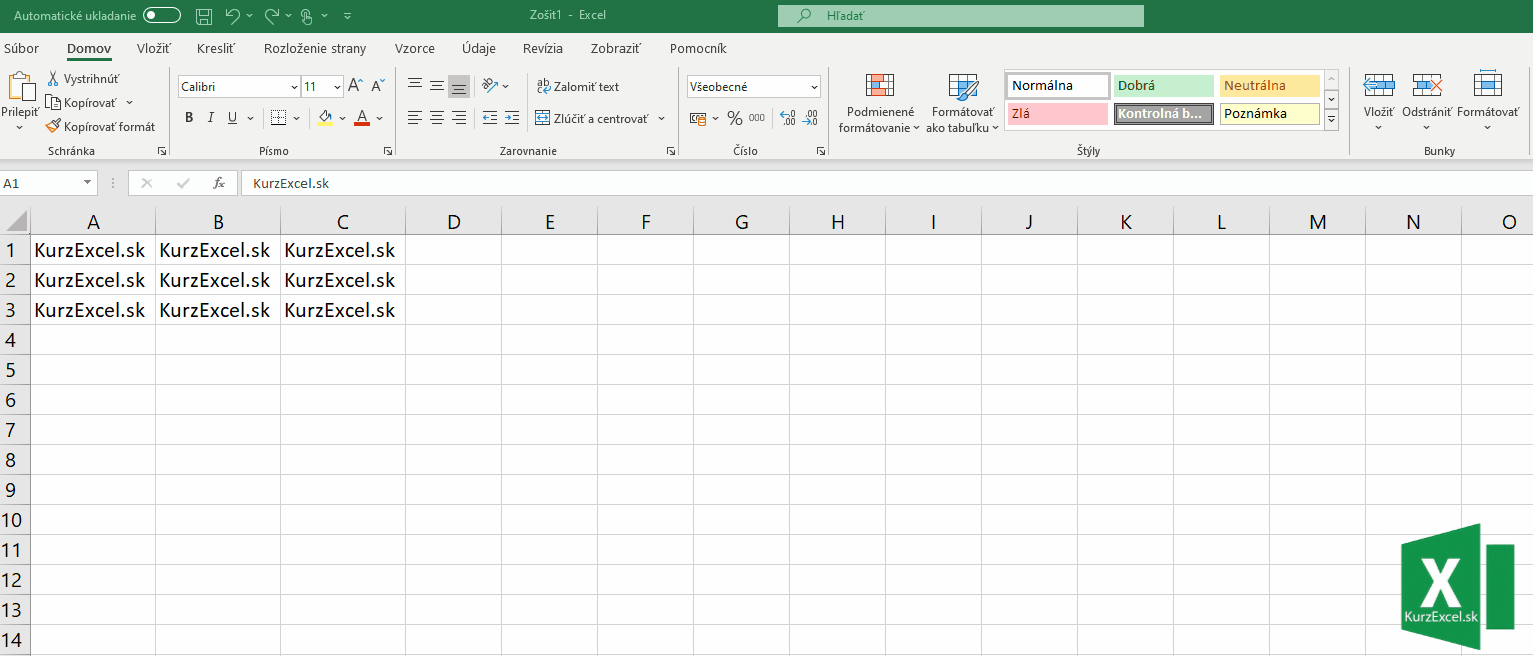Screen dimensions: 1533x656
Task: Apply yellow fill color bucket
Action: pyautogui.click(x=325, y=118)
